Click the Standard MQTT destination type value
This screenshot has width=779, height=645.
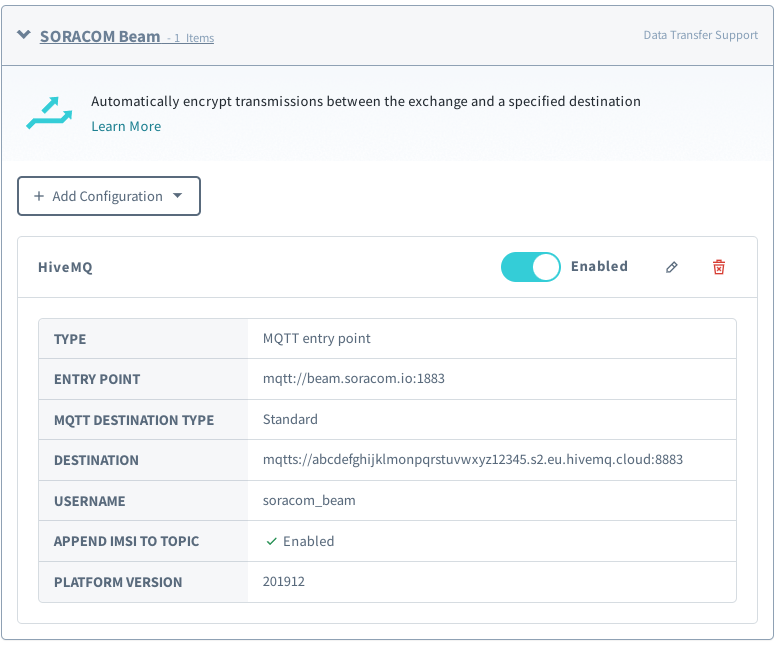pyautogui.click(x=290, y=420)
